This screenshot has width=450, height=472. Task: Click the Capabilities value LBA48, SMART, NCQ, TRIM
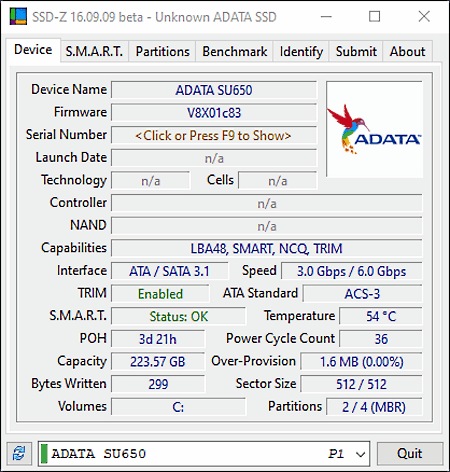coord(267,249)
